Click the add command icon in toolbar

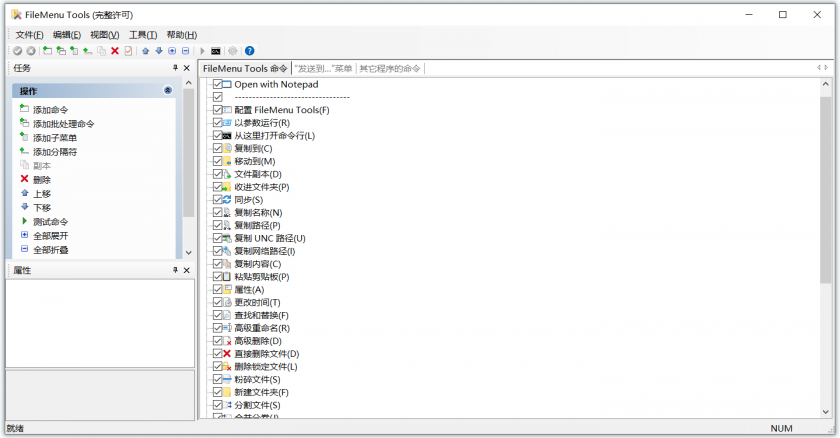(x=47, y=50)
